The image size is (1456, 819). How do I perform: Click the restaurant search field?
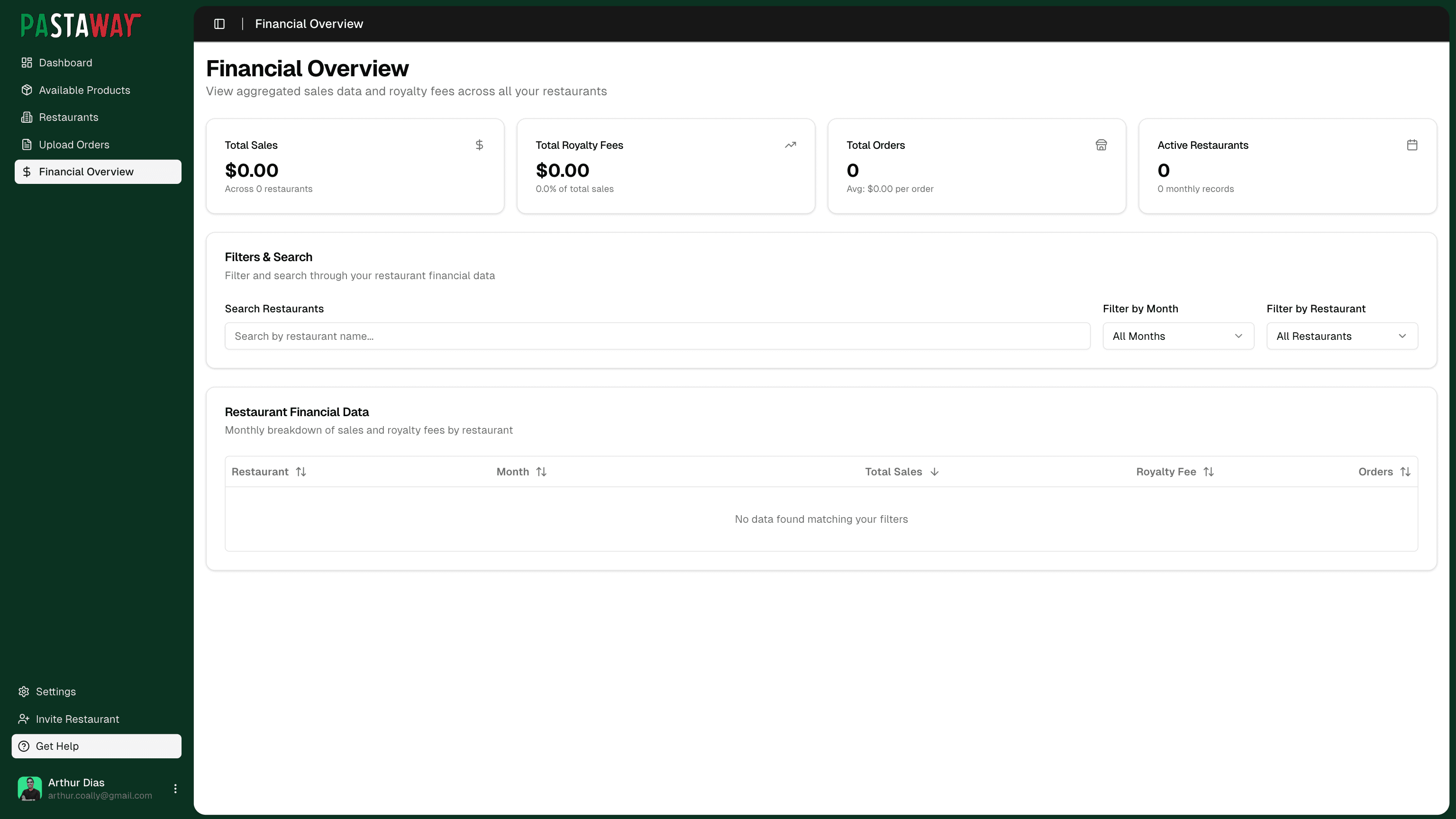point(657,336)
